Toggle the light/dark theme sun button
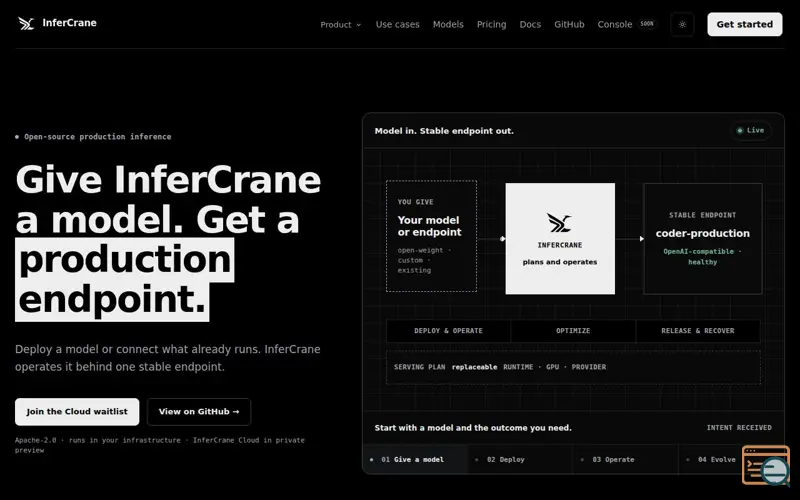The width and height of the screenshot is (800, 500). (x=682, y=24)
